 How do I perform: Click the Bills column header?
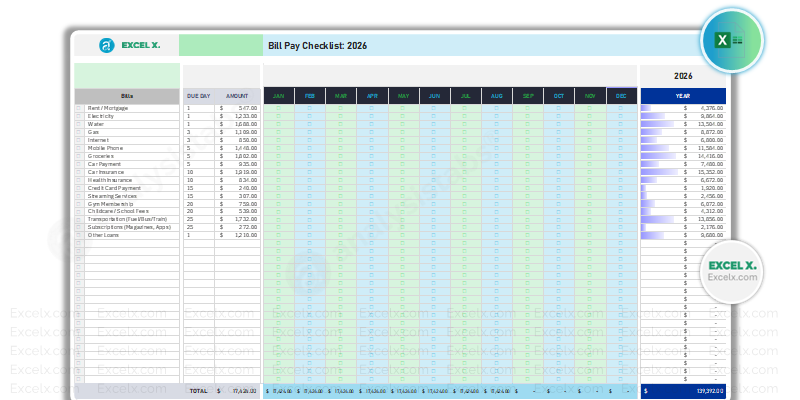tap(127, 96)
